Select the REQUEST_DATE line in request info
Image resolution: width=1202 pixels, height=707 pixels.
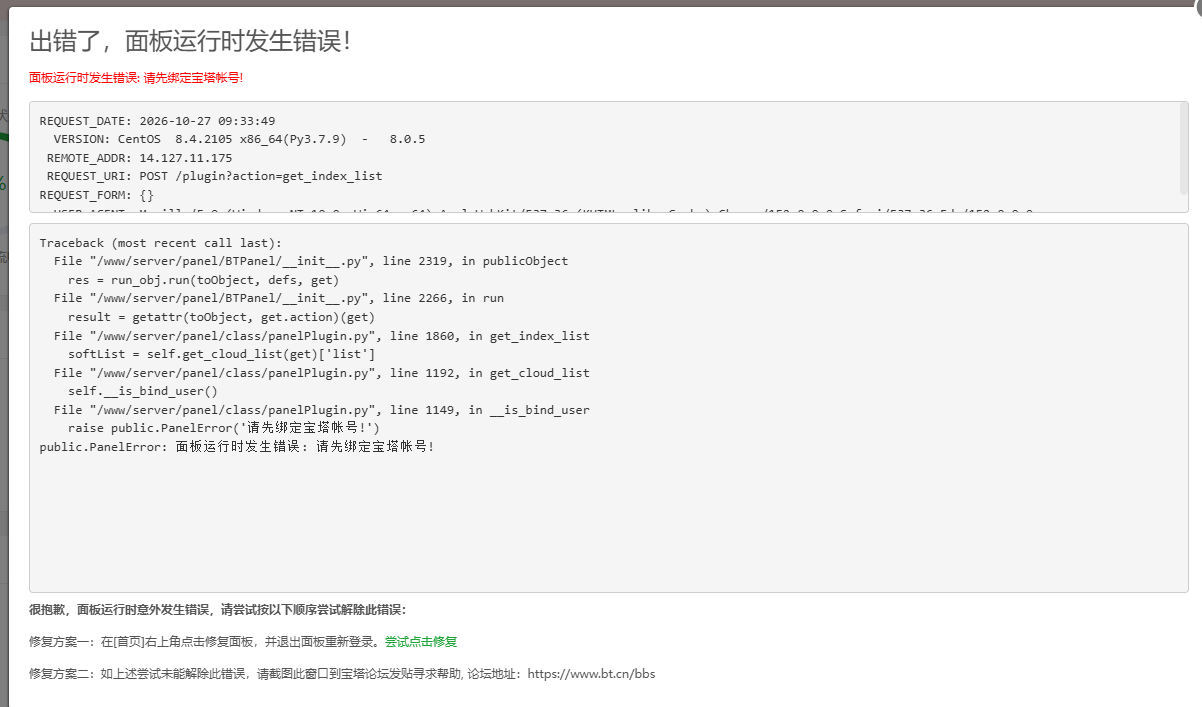point(158,121)
